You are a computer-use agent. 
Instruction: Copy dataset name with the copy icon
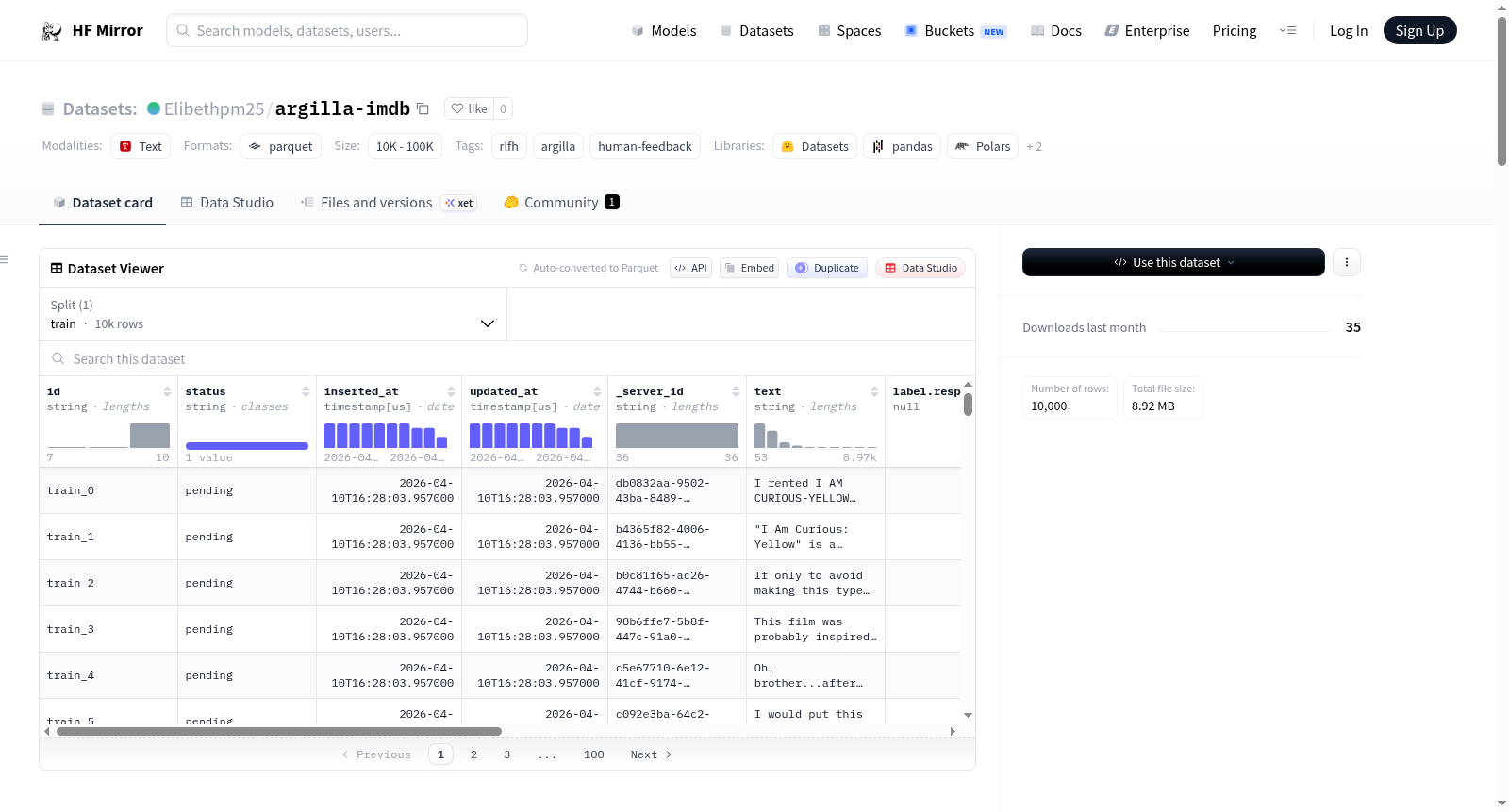point(423,108)
